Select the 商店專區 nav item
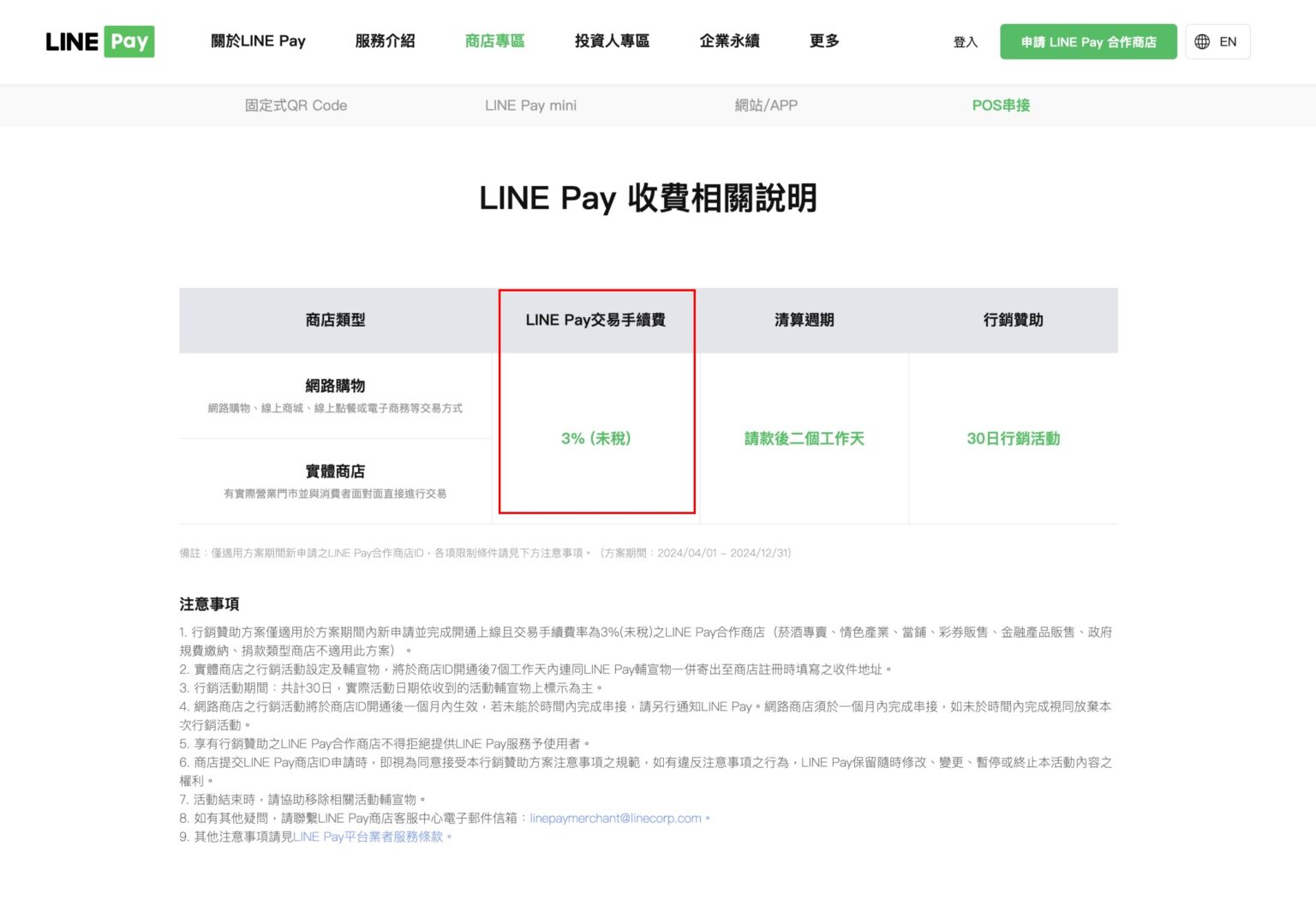This screenshot has height=900, width=1316. 494,41
